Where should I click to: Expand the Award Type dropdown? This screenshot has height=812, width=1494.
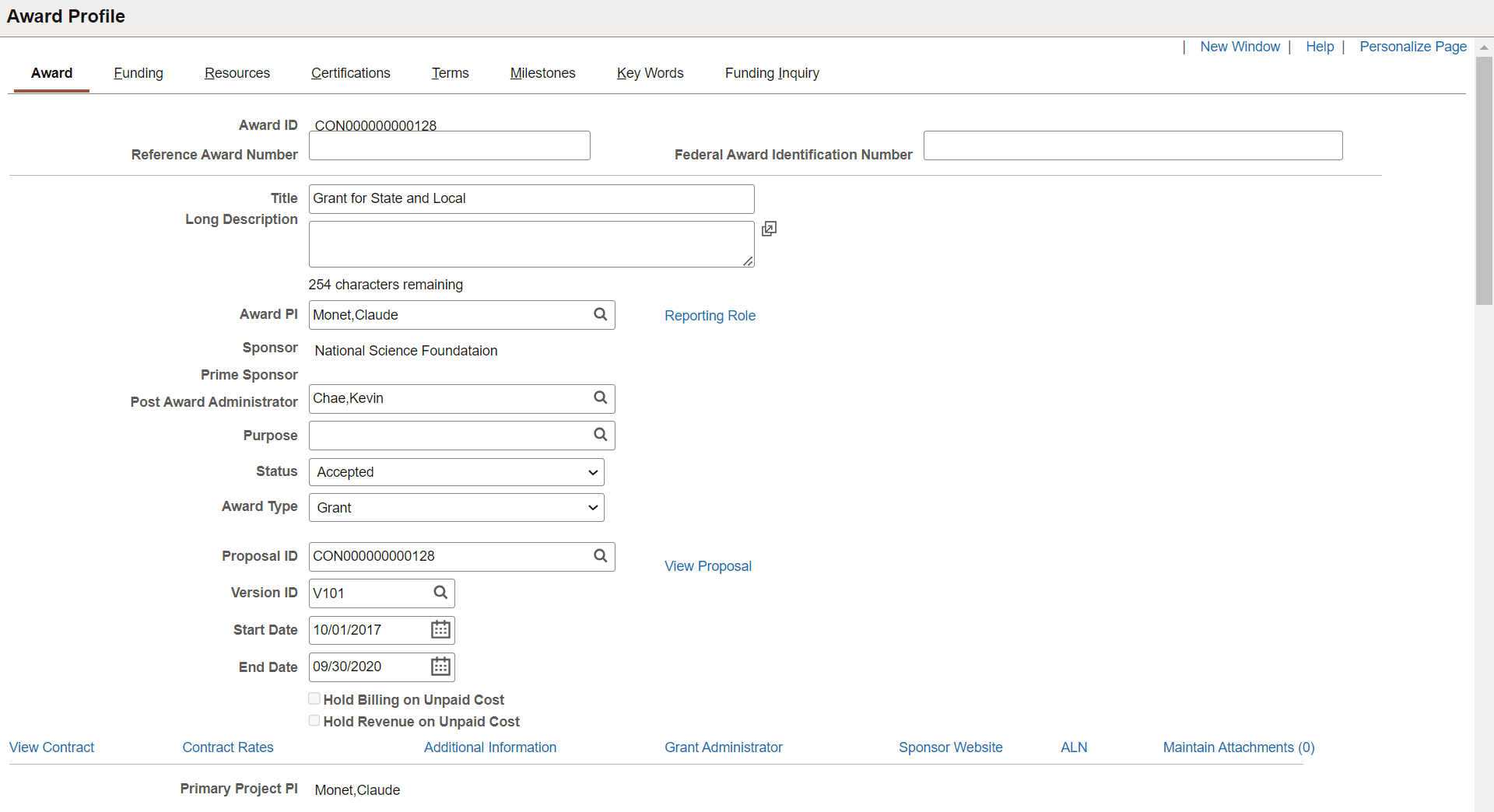[x=457, y=508]
